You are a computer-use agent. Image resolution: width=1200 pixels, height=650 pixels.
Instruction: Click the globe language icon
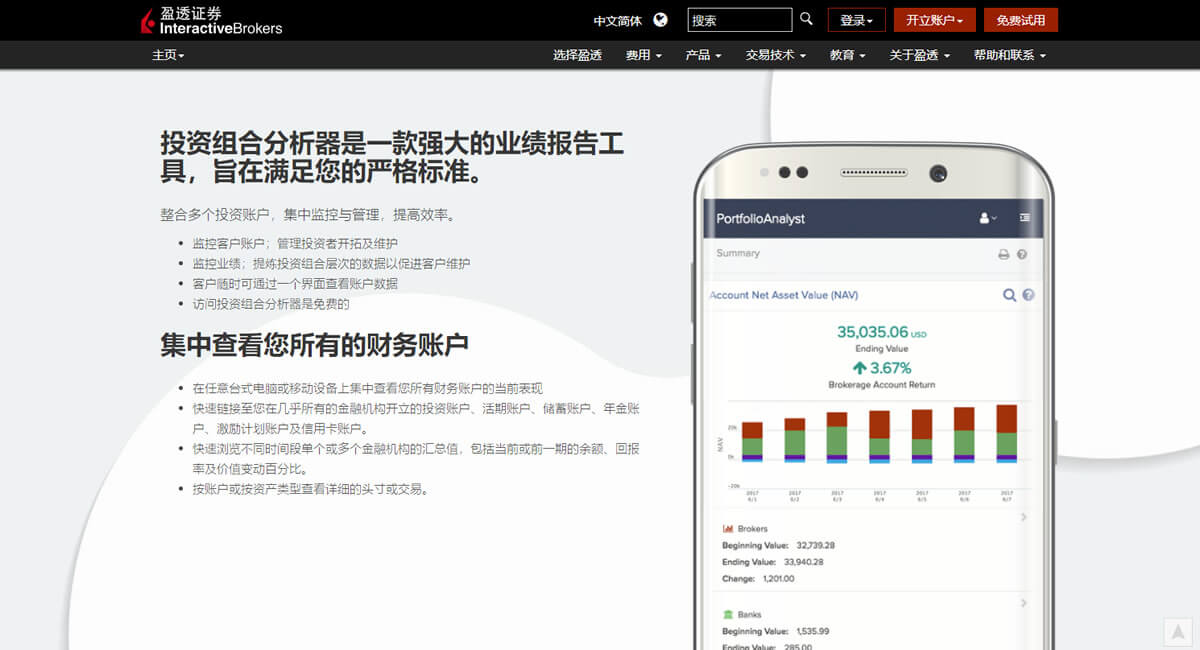pyautogui.click(x=660, y=19)
